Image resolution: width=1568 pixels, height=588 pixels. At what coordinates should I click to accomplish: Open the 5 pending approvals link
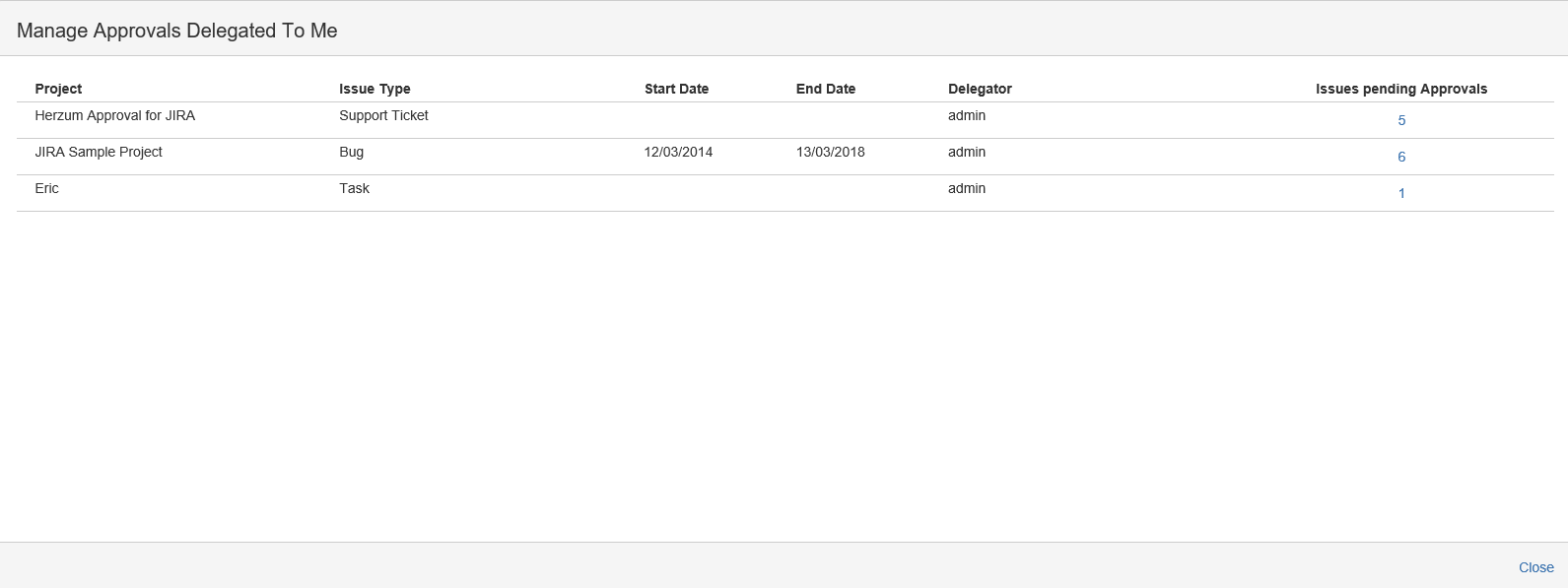click(1400, 120)
